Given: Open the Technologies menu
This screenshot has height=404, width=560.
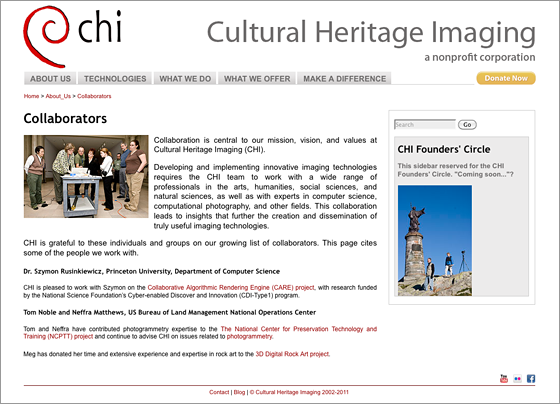Looking at the screenshot, I should coord(115,79).
